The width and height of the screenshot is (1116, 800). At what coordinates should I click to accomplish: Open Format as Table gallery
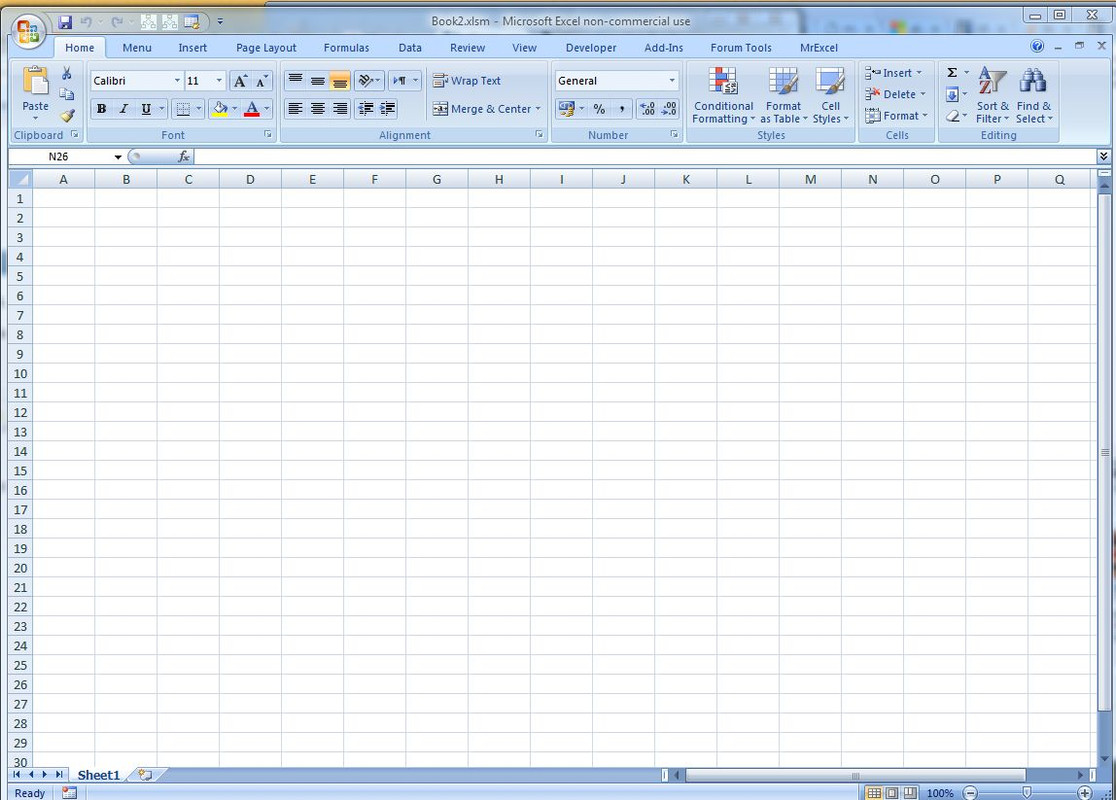pyautogui.click(x=784, y=95)
